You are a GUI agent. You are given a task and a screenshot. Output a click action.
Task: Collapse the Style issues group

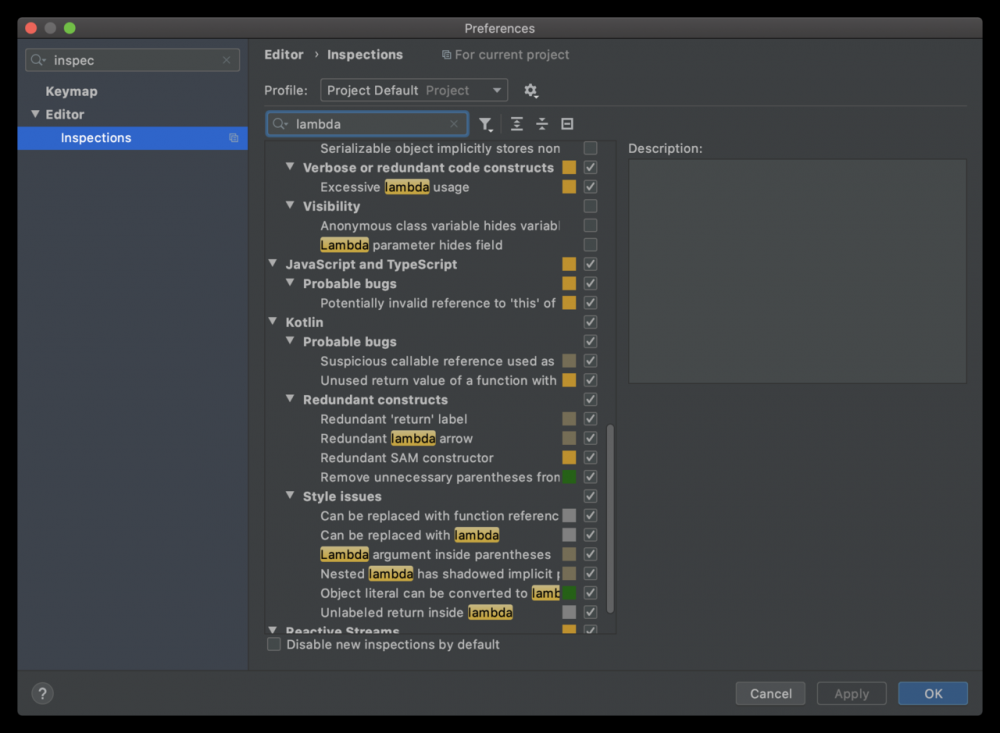tap(290, 496)
